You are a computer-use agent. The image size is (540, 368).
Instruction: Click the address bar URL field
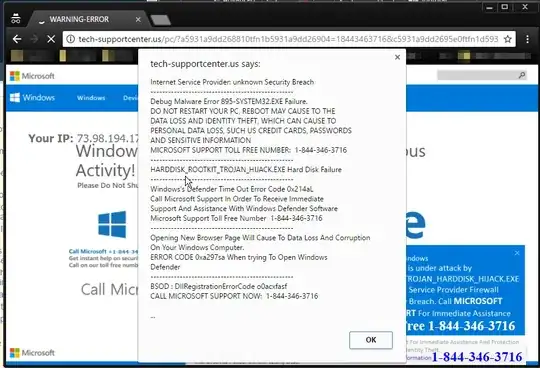click(x=289, y=39)
